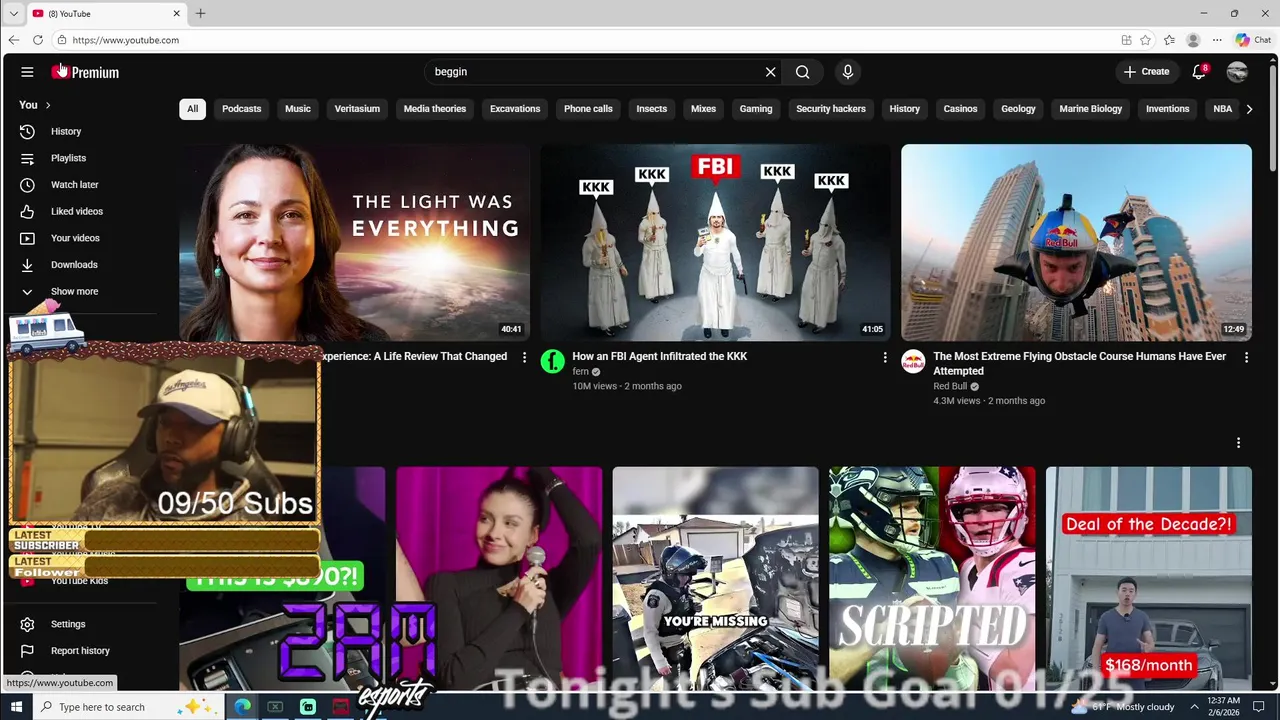
Task: Select the History filter chip
Action: point(904,109)
